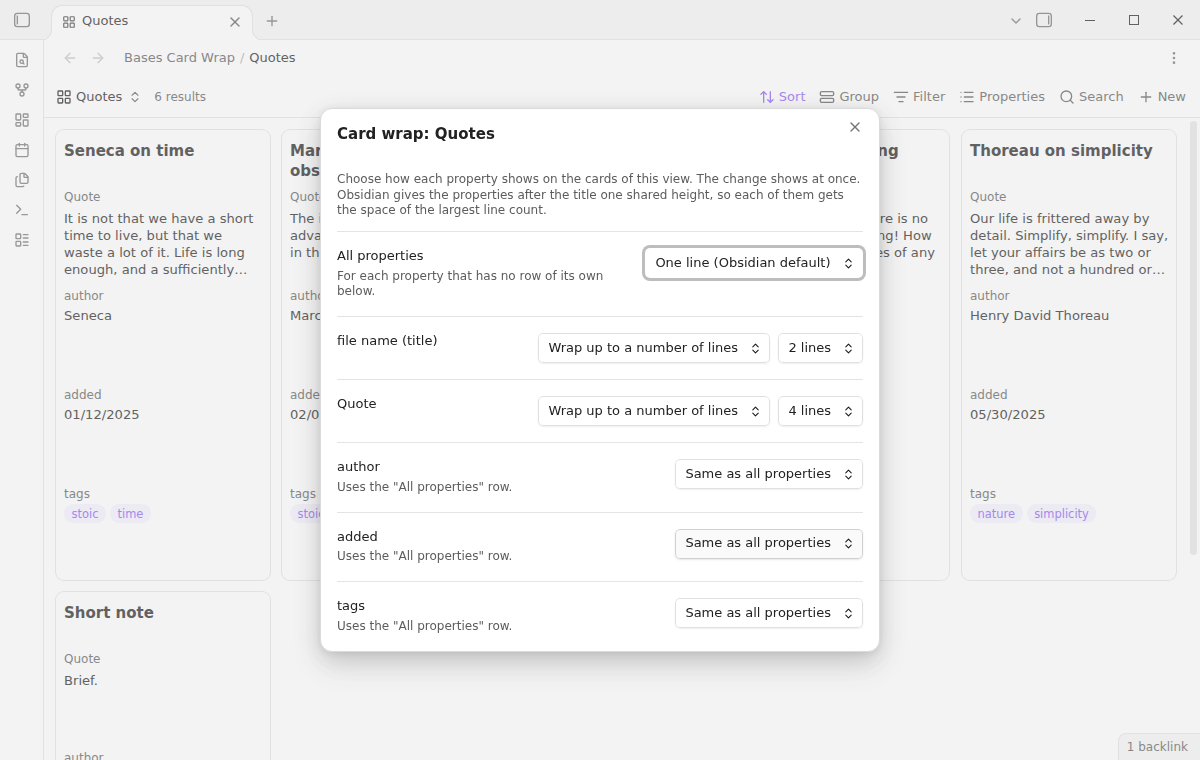Click the vertical scrollbar of the view

click(x=1193, y=338)
